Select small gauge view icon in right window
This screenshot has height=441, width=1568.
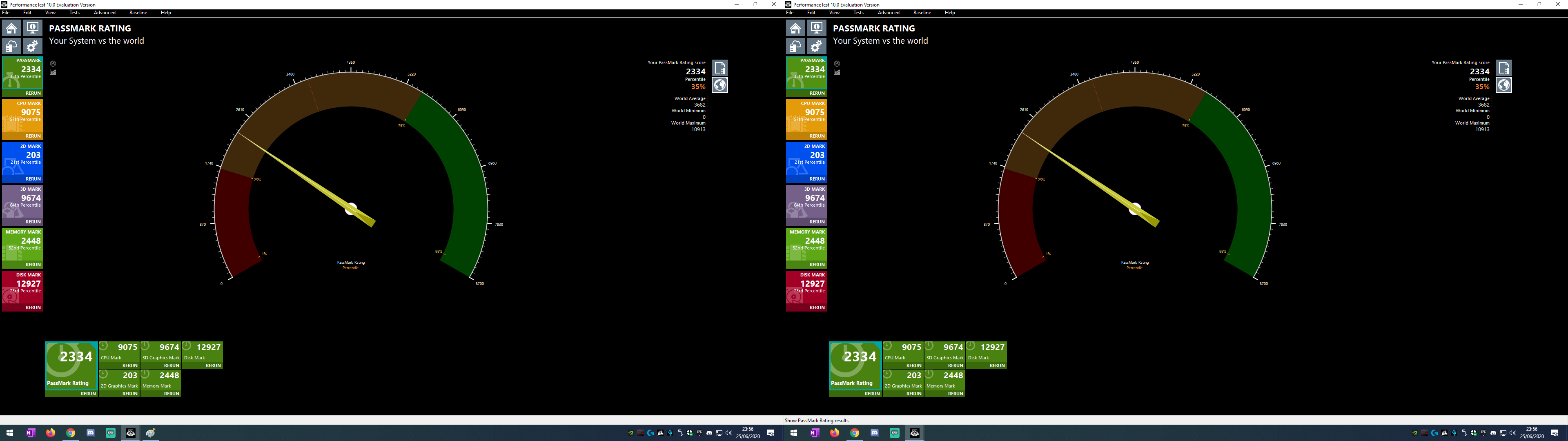tap(837, 64)
